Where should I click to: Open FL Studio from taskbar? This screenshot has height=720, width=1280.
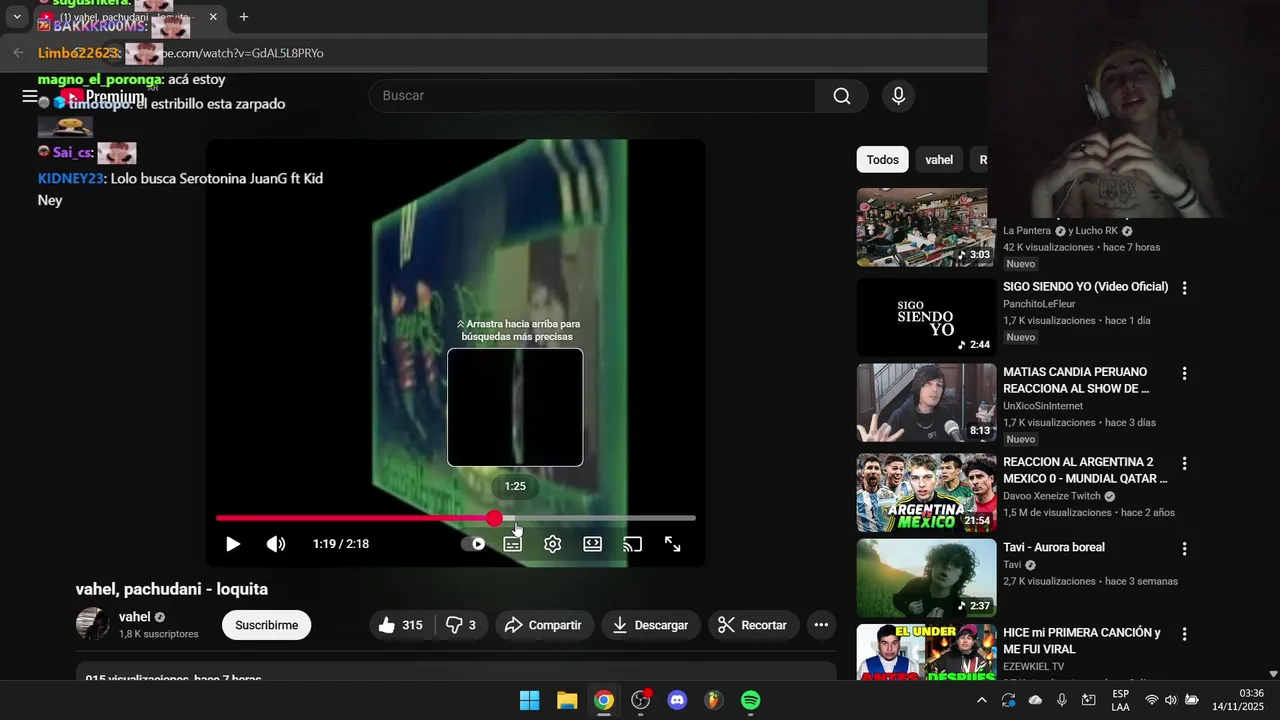[714, 701]
